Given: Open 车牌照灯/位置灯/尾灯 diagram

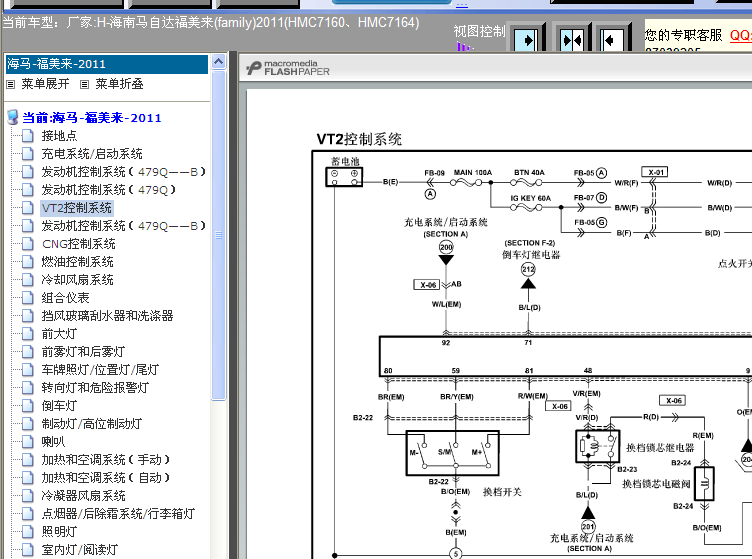Looking at the screenshot, I should point(100,370).
